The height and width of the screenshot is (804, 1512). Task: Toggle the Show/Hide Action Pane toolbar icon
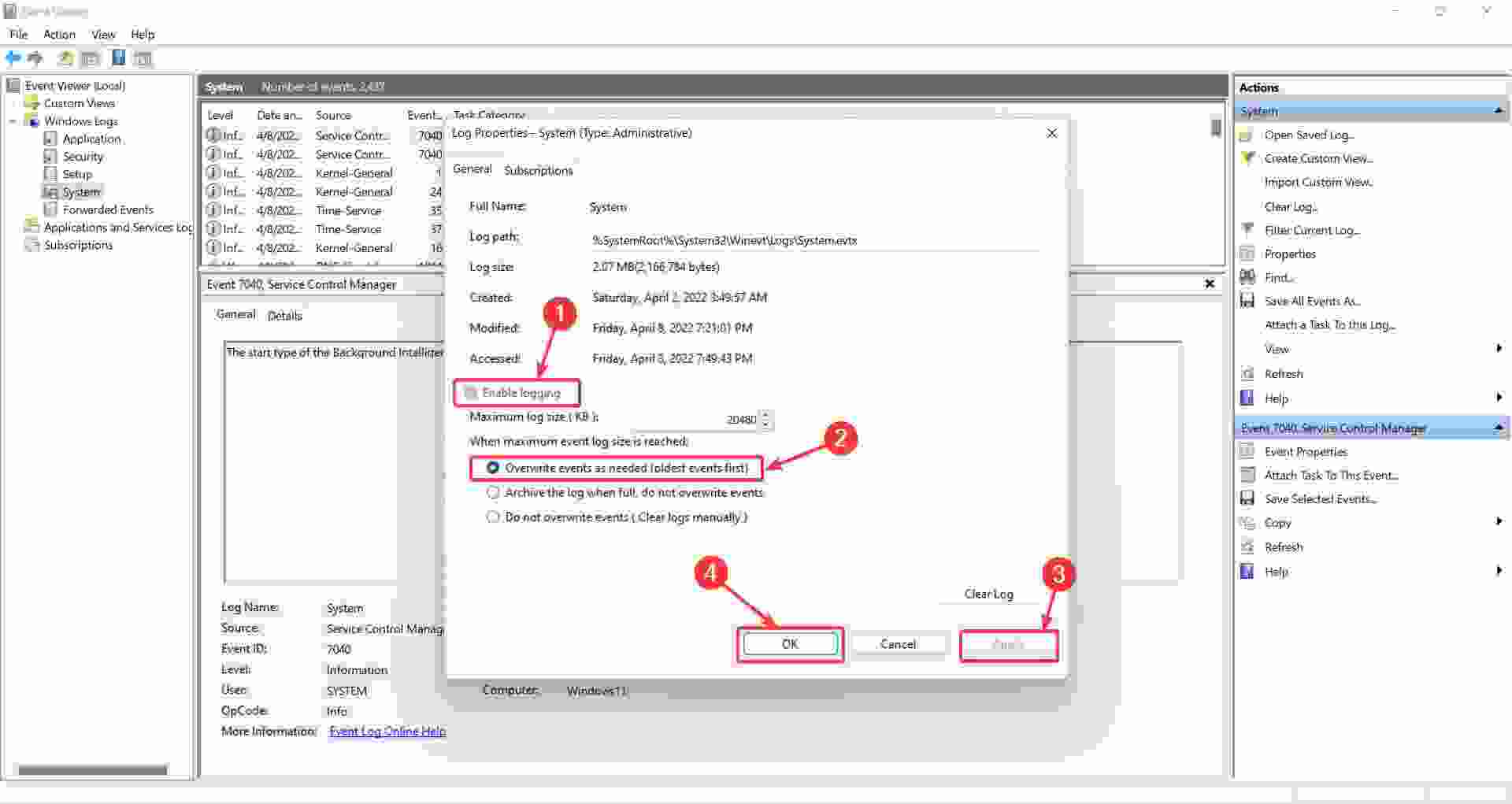[x=143, y=58]
